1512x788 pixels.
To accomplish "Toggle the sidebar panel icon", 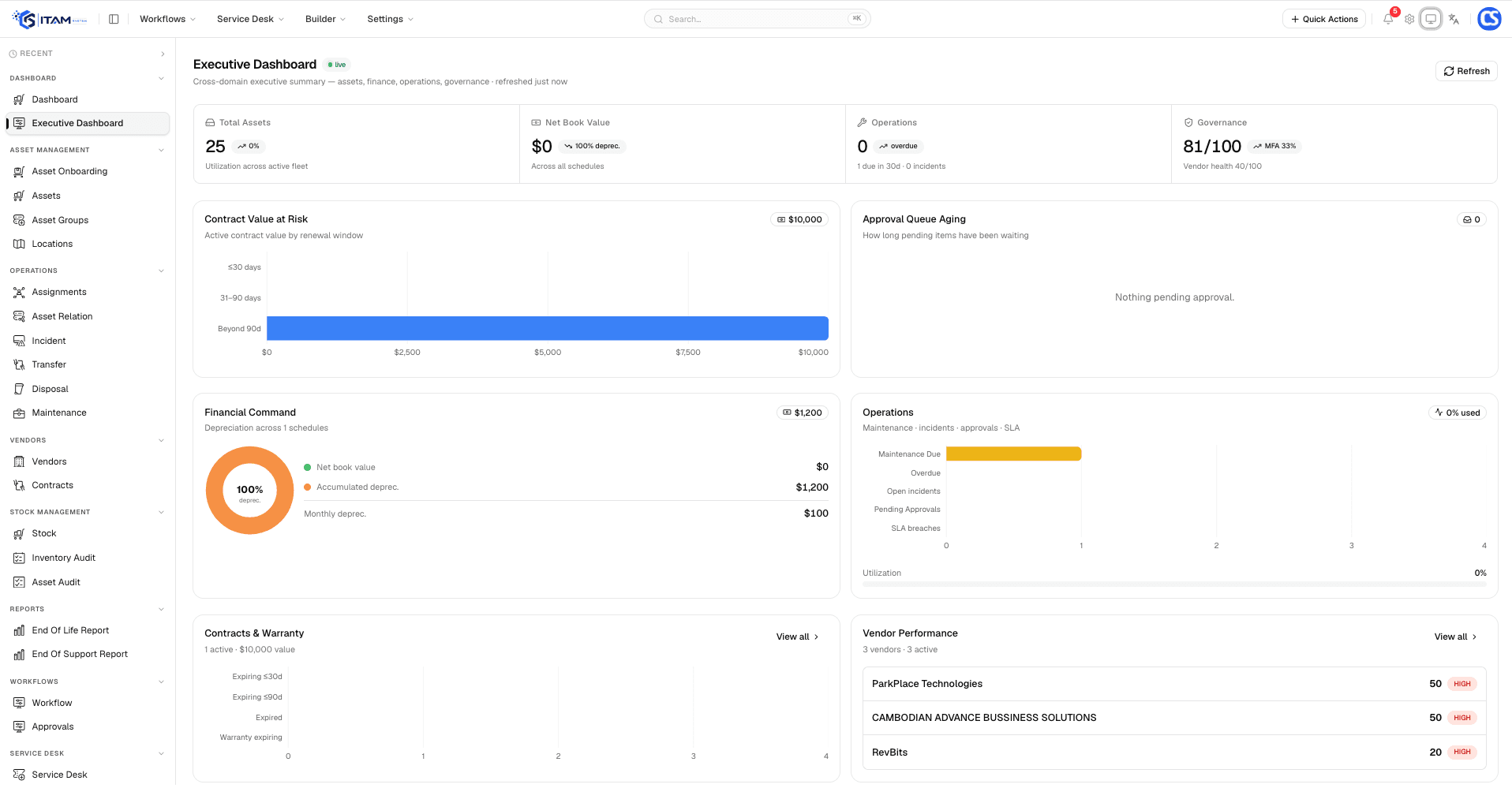I will (114, 19).
